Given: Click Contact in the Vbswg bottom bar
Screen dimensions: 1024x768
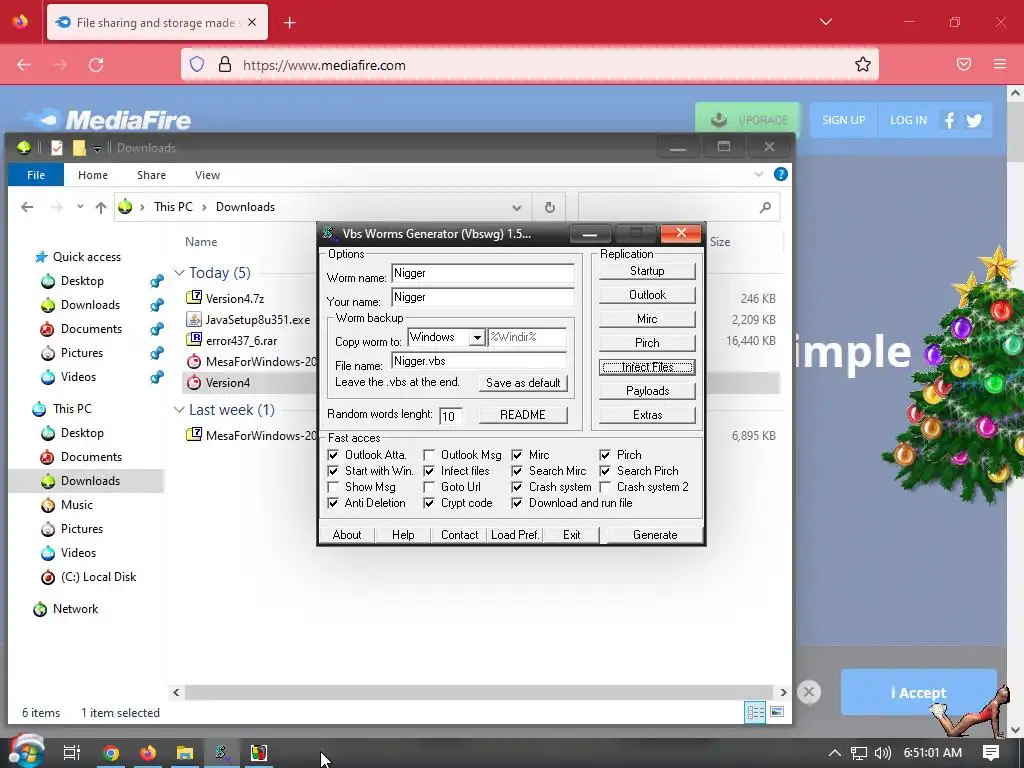Looking at the screenshot, I should point(459,535).
